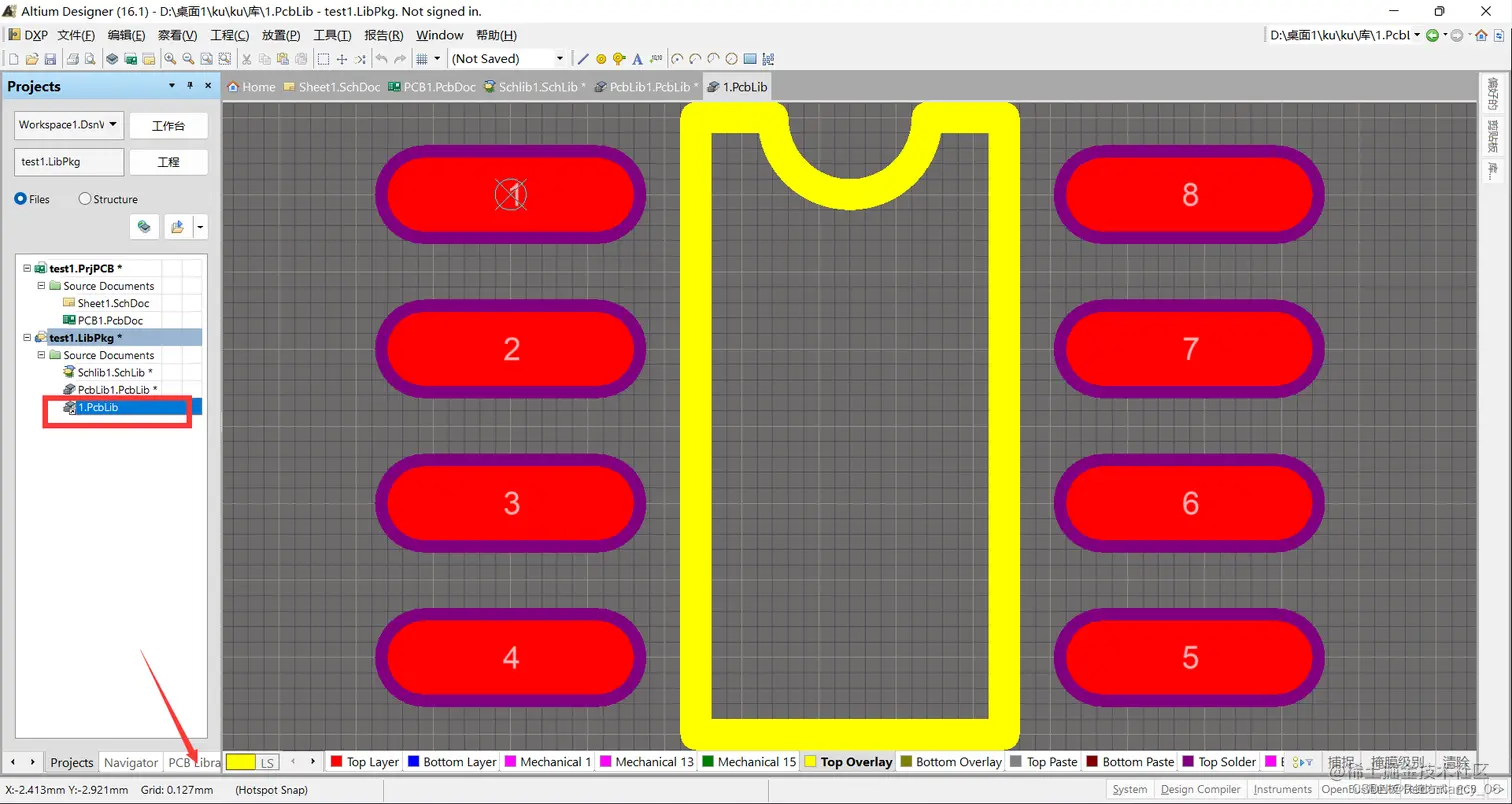
Task: Click the Paste clipboard icon
Action: pyautogui.click(x=282, y=59)
